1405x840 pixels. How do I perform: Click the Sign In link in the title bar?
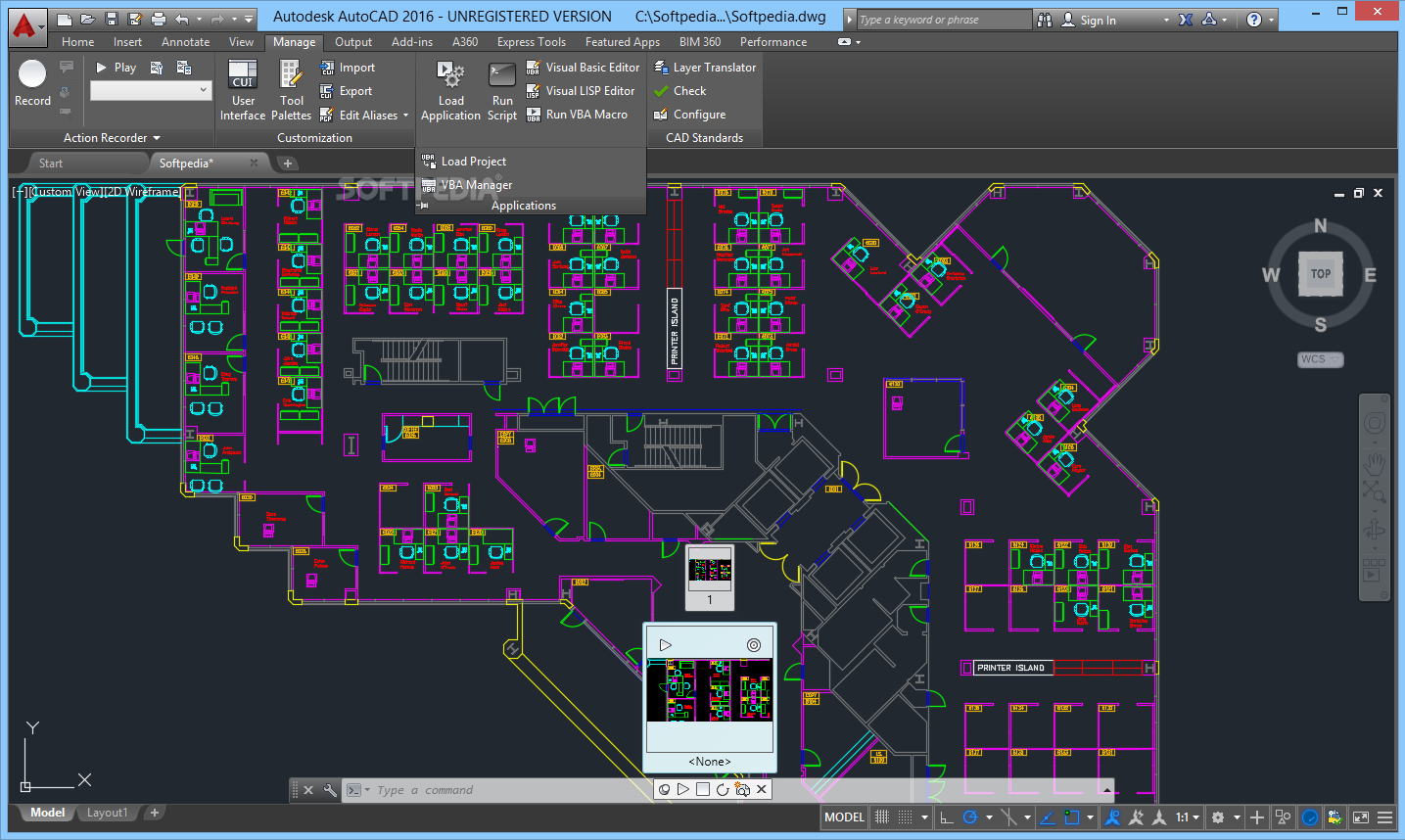1099,19
